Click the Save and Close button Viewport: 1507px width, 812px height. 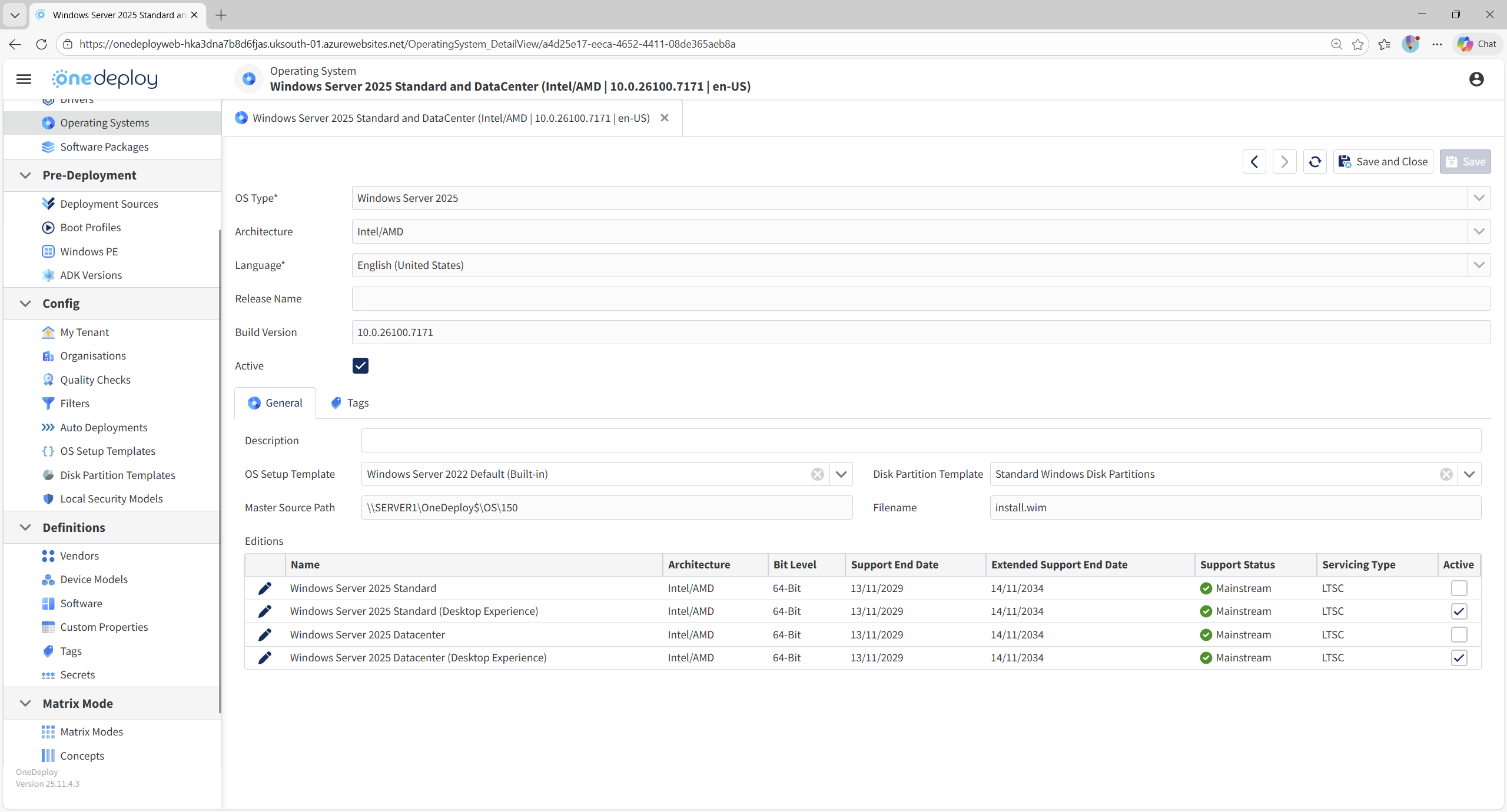tap(1383, 162)
